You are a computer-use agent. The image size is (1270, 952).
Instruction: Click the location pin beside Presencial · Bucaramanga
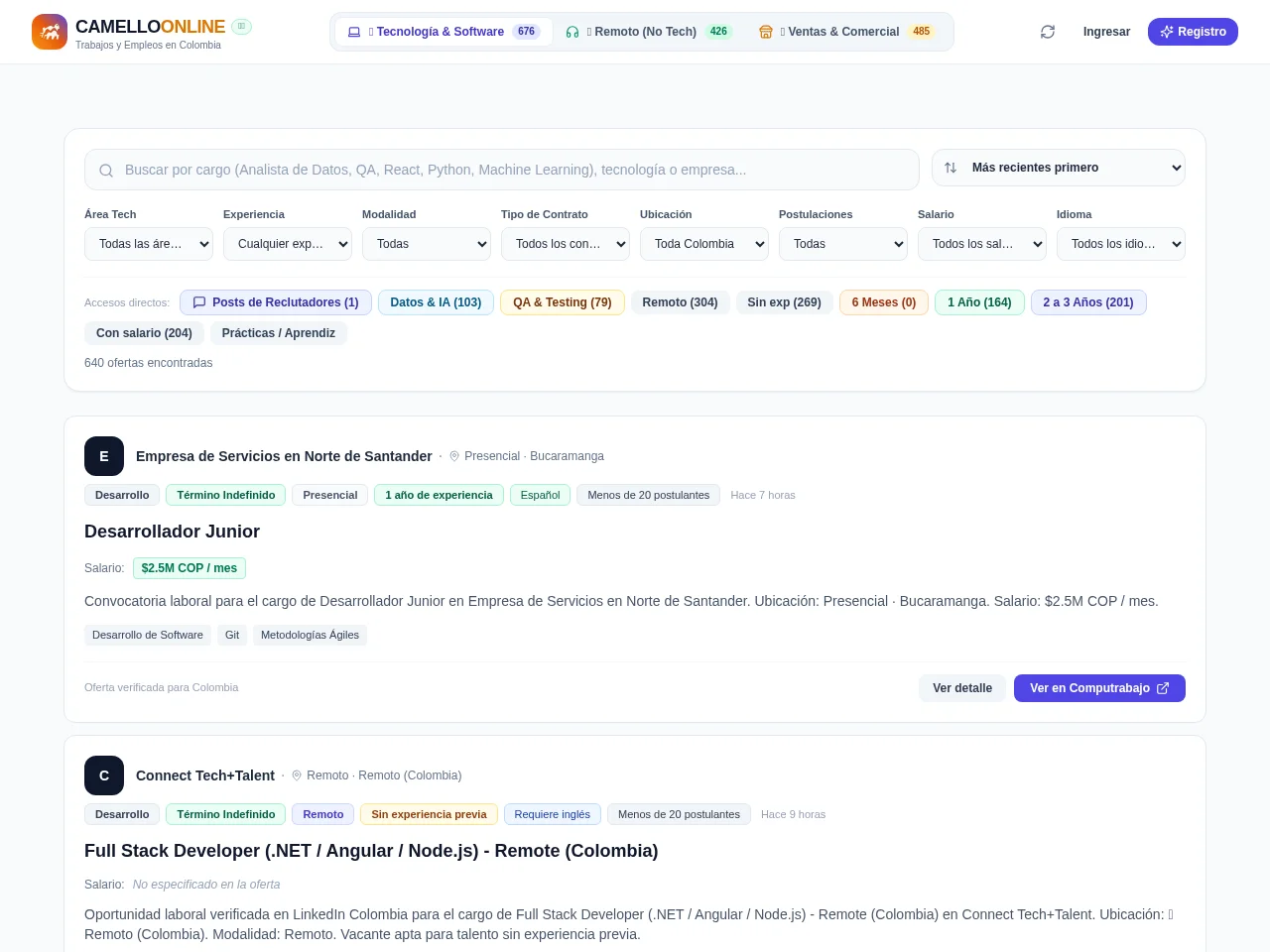(x=454, y=456)
